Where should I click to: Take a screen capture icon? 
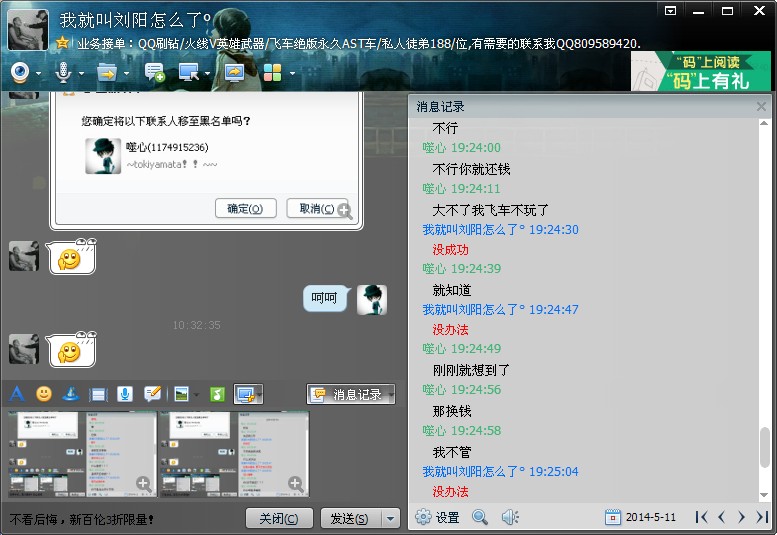click(x=245, y=394)
